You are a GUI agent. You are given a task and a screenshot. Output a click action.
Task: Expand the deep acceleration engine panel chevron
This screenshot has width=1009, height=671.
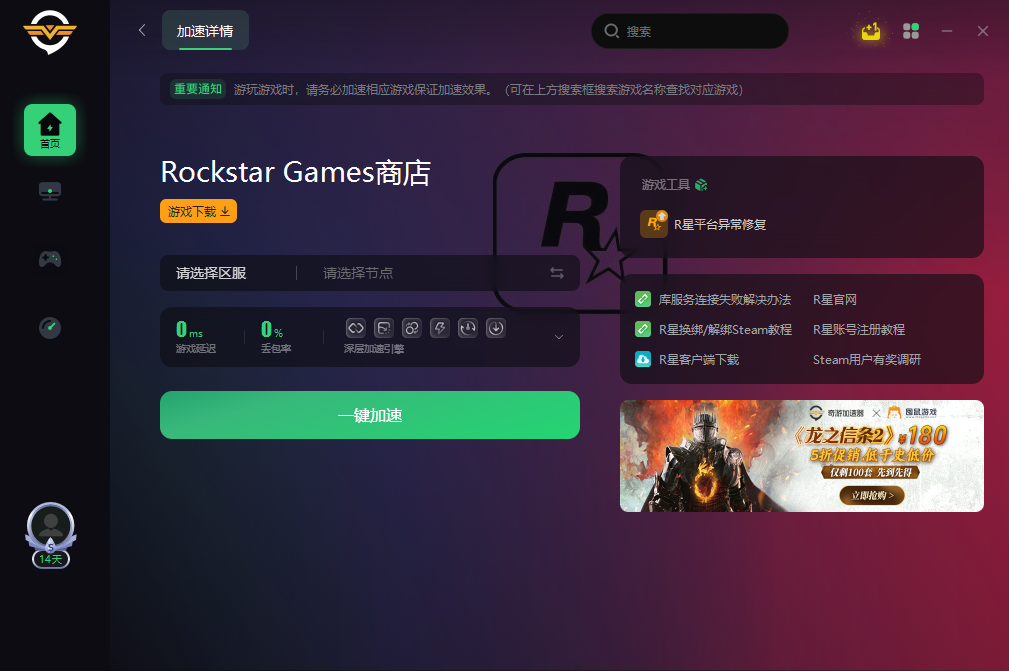tap(559, 337)
